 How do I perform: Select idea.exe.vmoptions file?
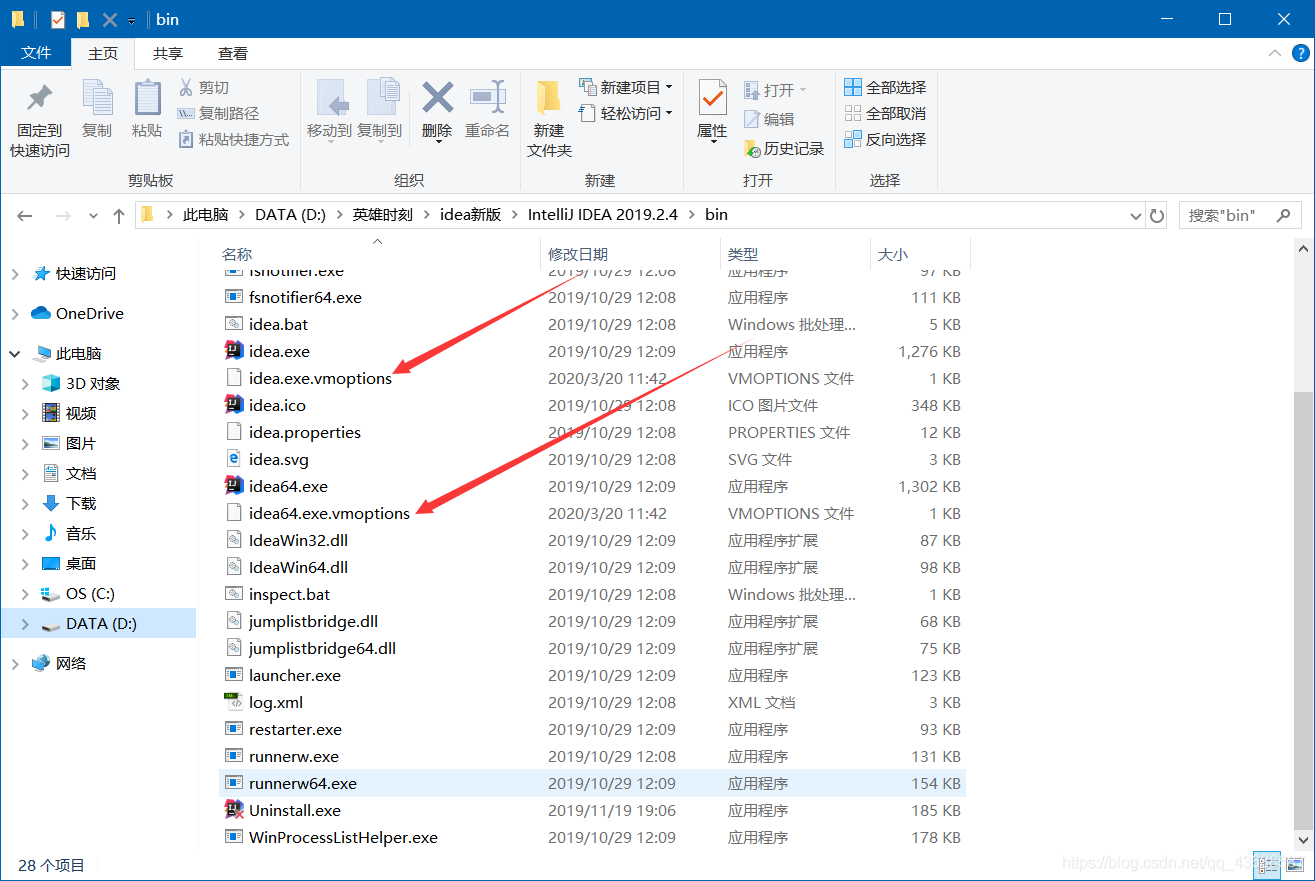pos(320,378)
